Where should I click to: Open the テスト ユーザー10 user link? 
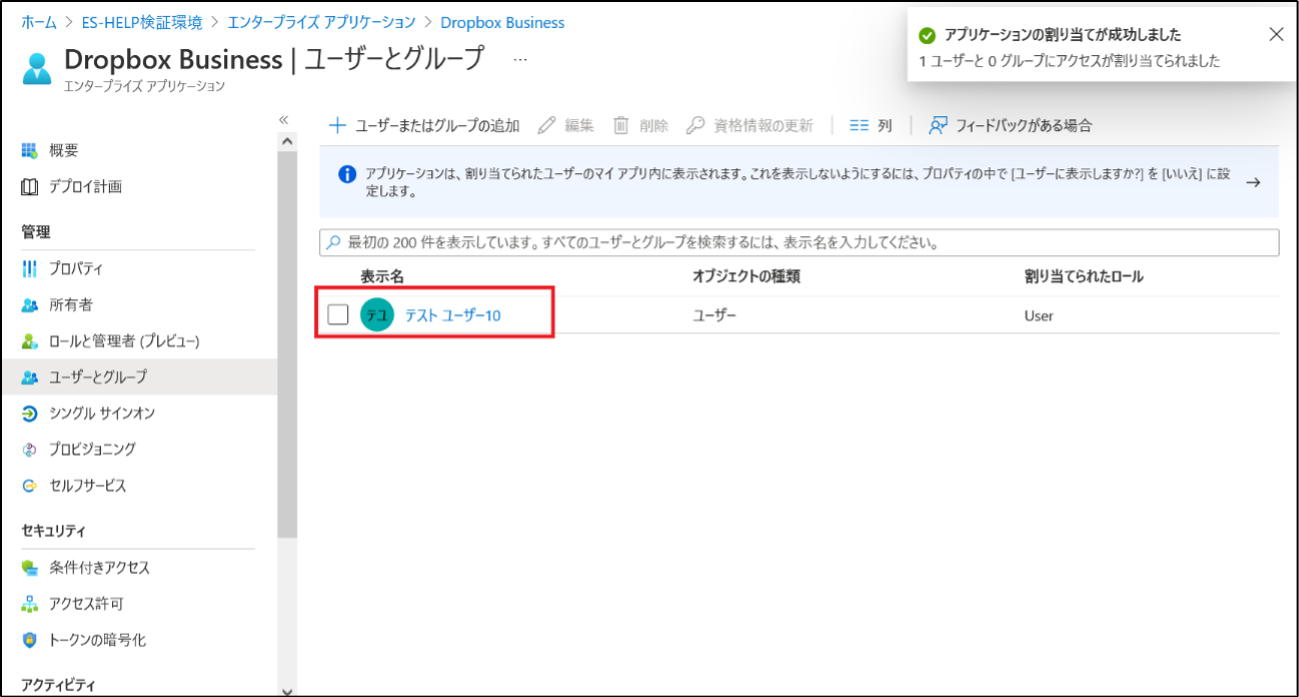(452, 316)
